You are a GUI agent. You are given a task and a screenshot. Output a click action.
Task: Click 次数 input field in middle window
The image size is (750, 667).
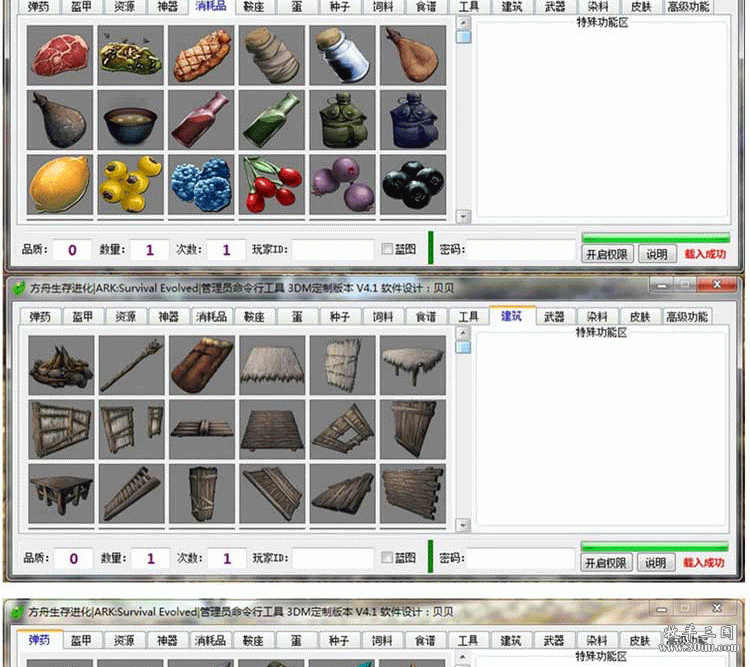pyautogui.click(x=227, y=558)
